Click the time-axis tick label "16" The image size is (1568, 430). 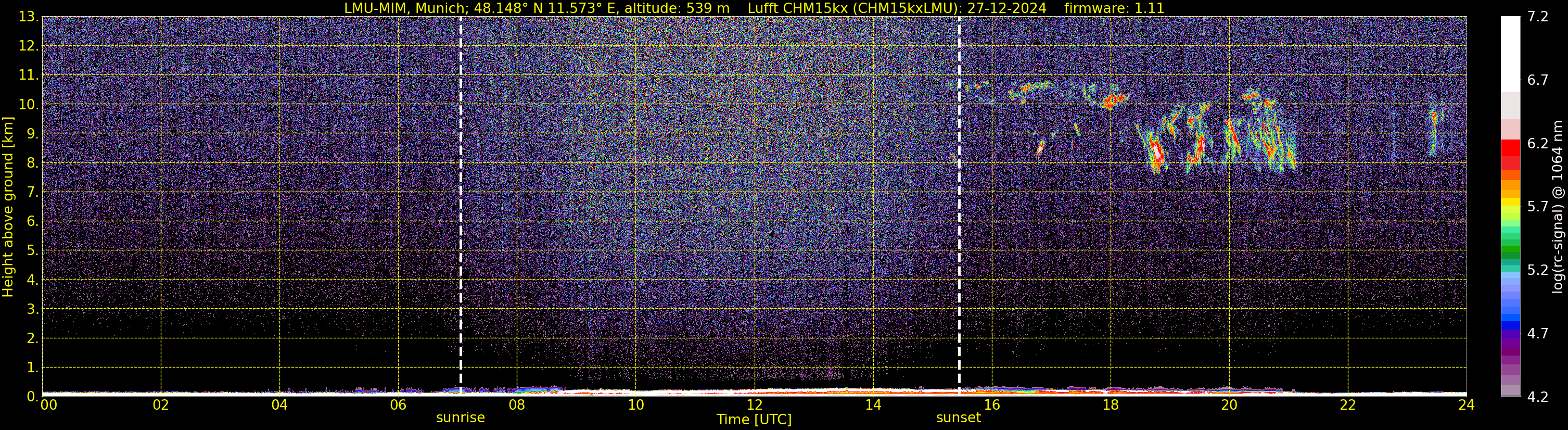point(991,405)
